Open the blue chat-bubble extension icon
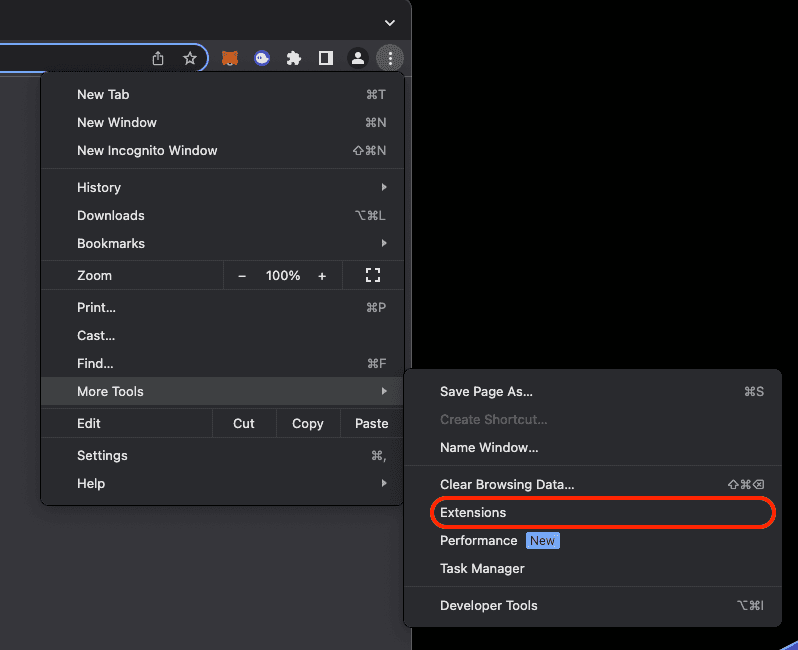The width and height of the screenshot is (798, 650). [x=262, y=58]
